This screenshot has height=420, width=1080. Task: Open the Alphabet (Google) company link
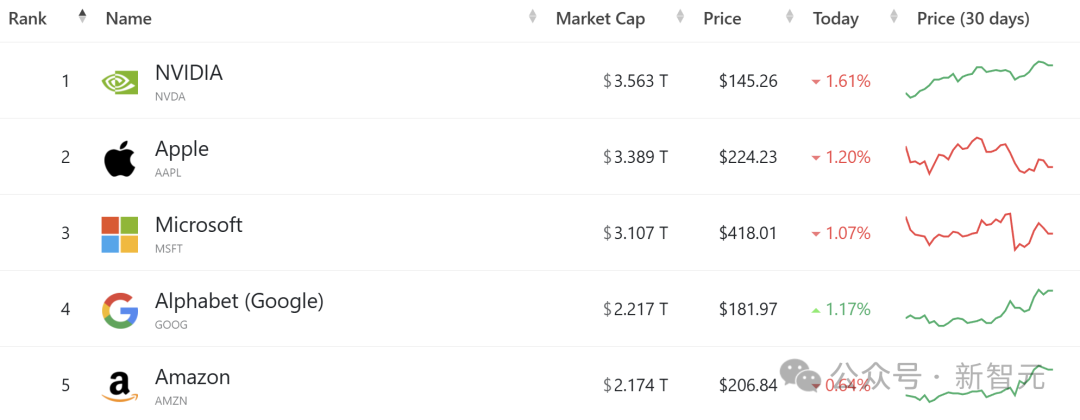click(x=239, y=301)
